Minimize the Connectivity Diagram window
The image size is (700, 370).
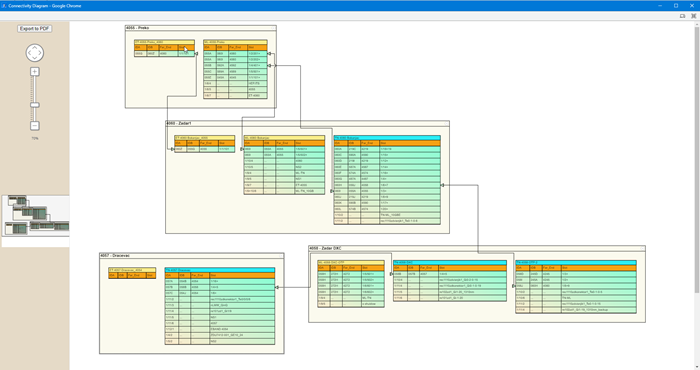660,6
